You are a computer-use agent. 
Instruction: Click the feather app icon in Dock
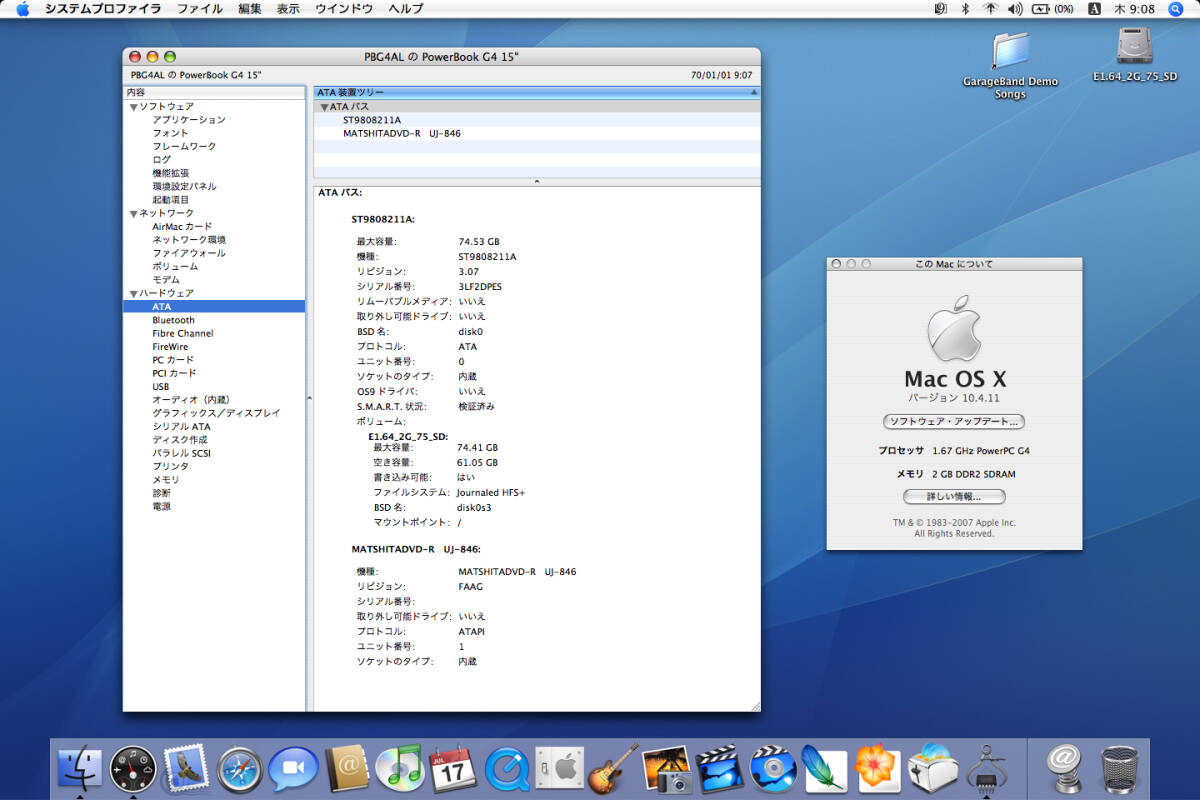point(826,768)
